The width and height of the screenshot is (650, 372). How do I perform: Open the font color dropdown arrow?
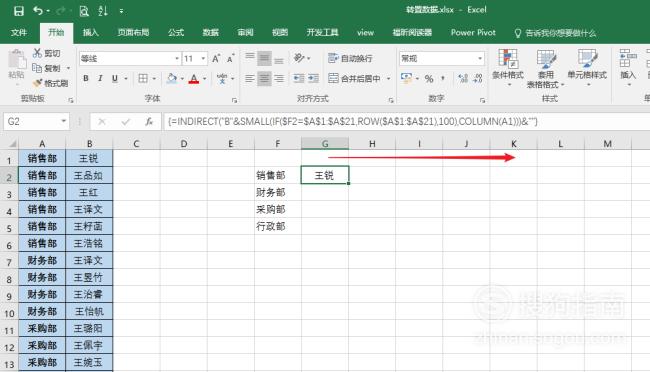click(205, 79)
